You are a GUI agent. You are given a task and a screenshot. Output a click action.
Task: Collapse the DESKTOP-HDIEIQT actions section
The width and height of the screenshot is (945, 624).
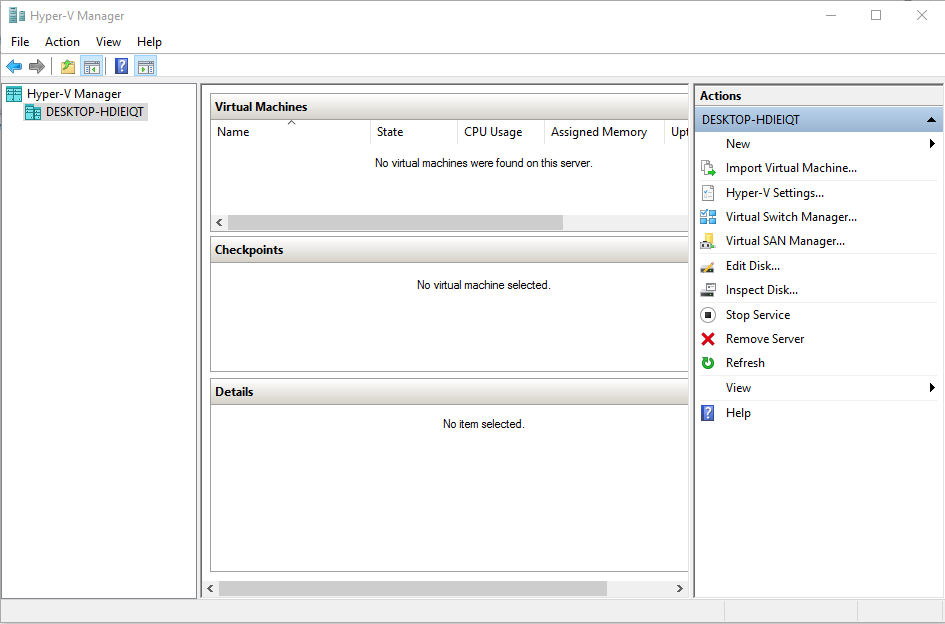click(x=931, y=120)
